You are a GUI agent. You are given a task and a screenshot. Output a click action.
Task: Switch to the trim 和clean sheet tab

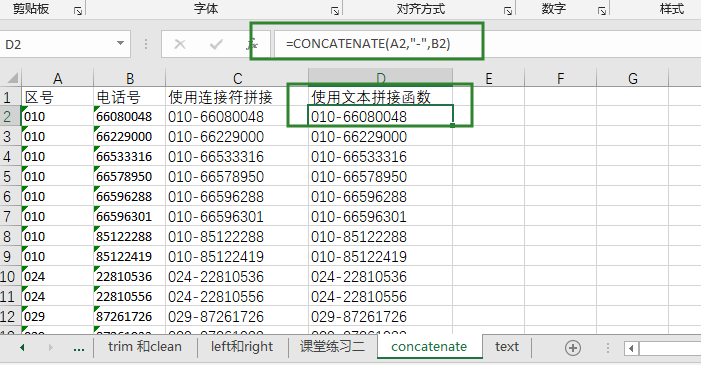[x=145, y=347]
